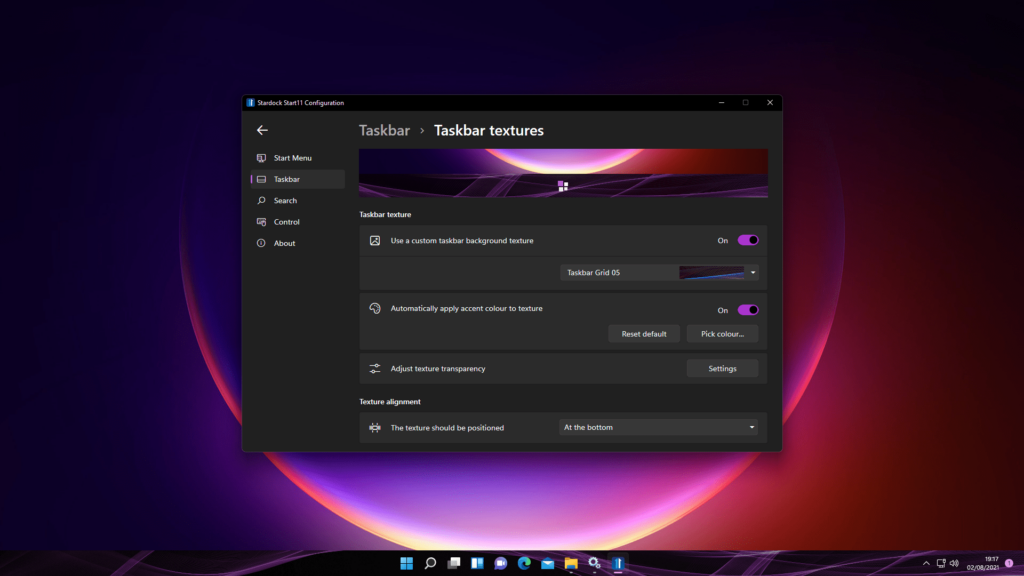This screenshot has width=1024, height=576.
Task: Open the Start Menu settings section
Action: click(292, 158)
